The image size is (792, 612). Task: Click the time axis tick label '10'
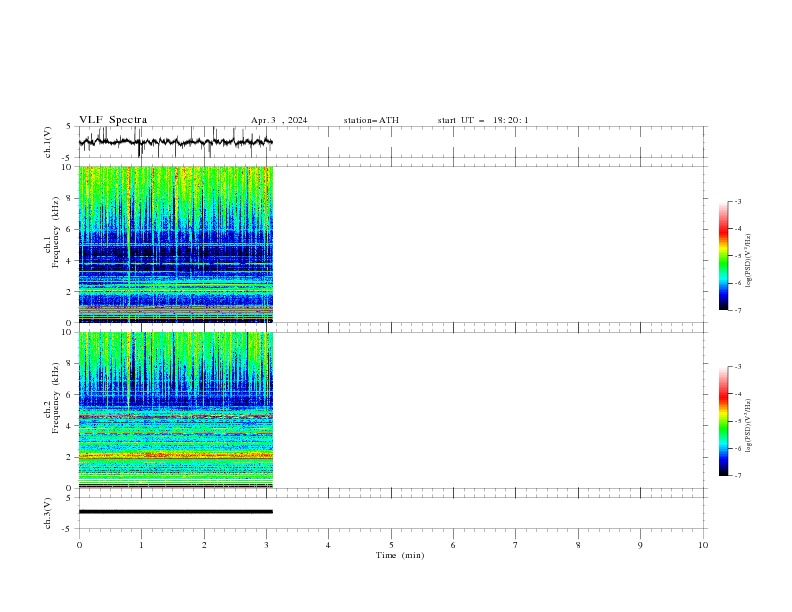703,545
